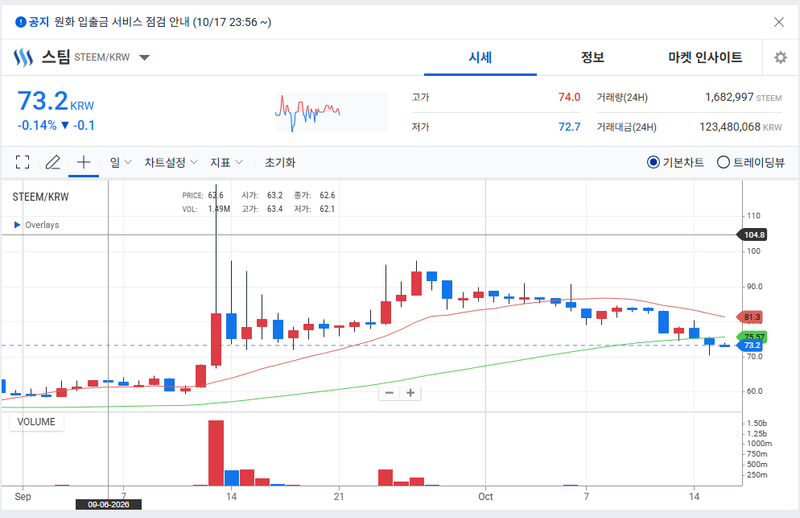The image size is (800, 518).
Task: Toggle fullscreen chart mode
Action: (x=22, y=162)
